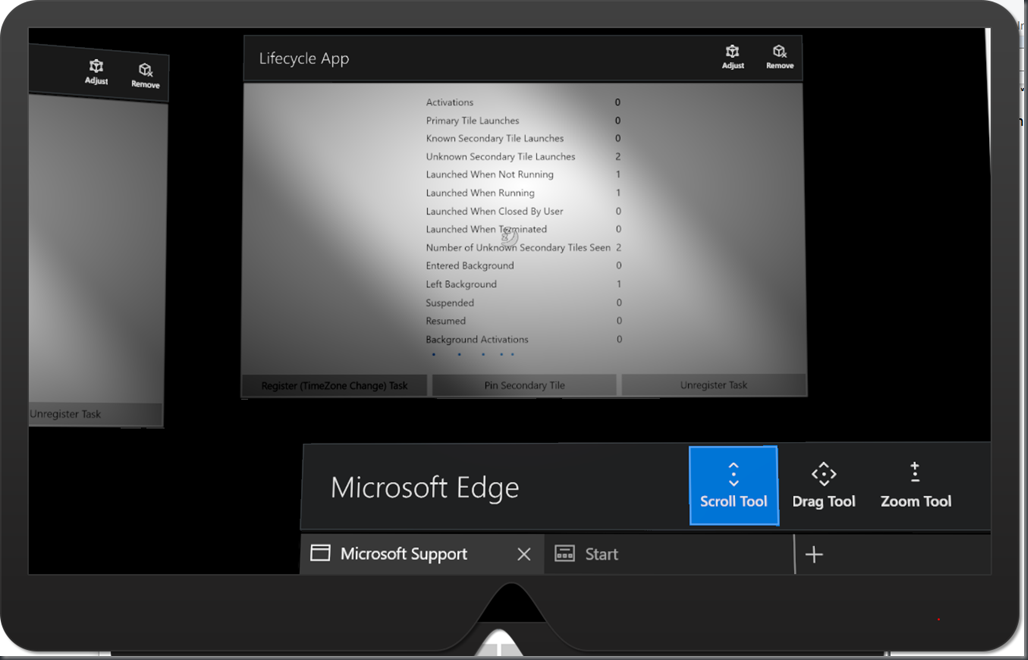Select the Zoom Tool in Microsoft Edge

916,486
